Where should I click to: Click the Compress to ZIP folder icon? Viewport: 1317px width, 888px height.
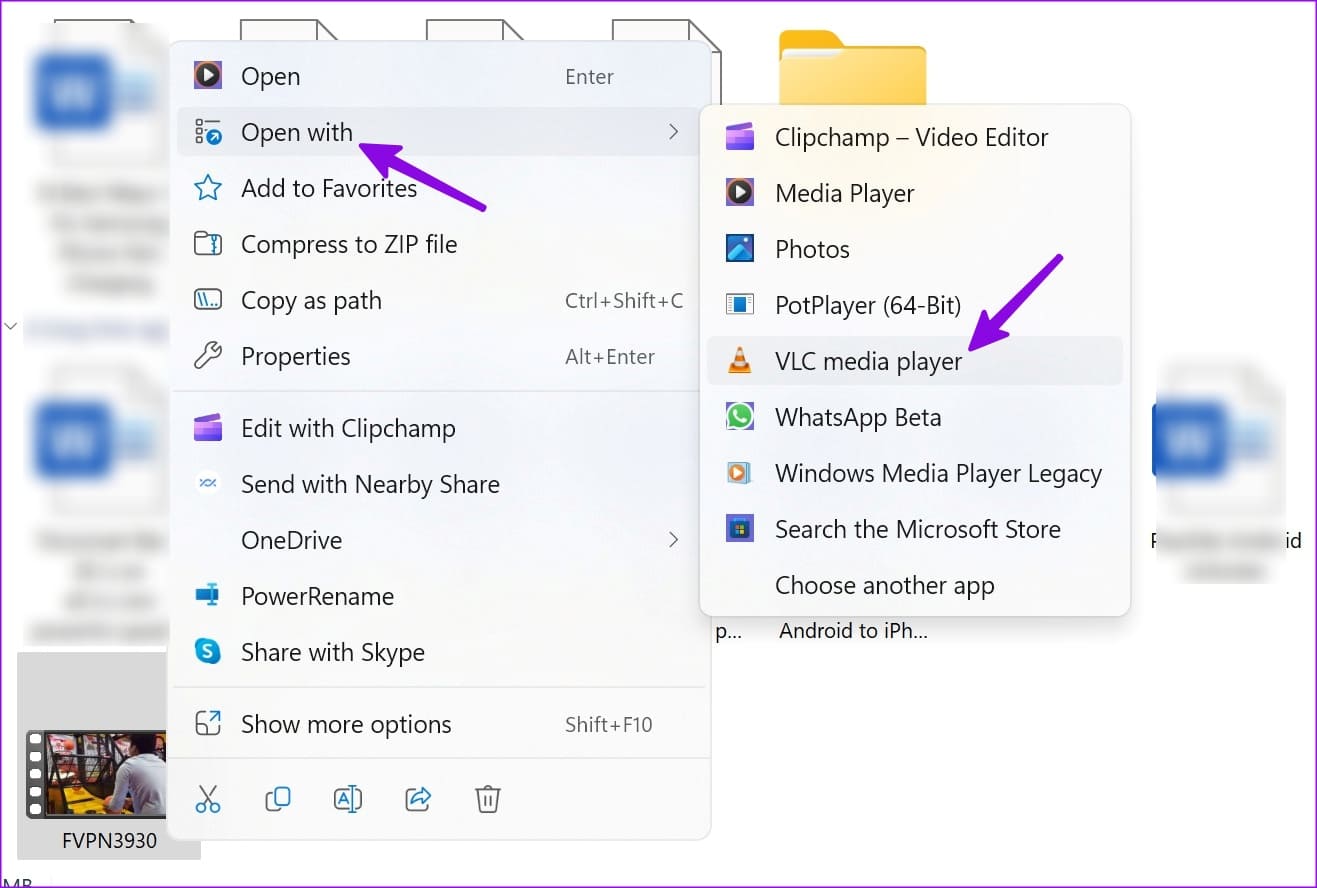coord(207,244)
